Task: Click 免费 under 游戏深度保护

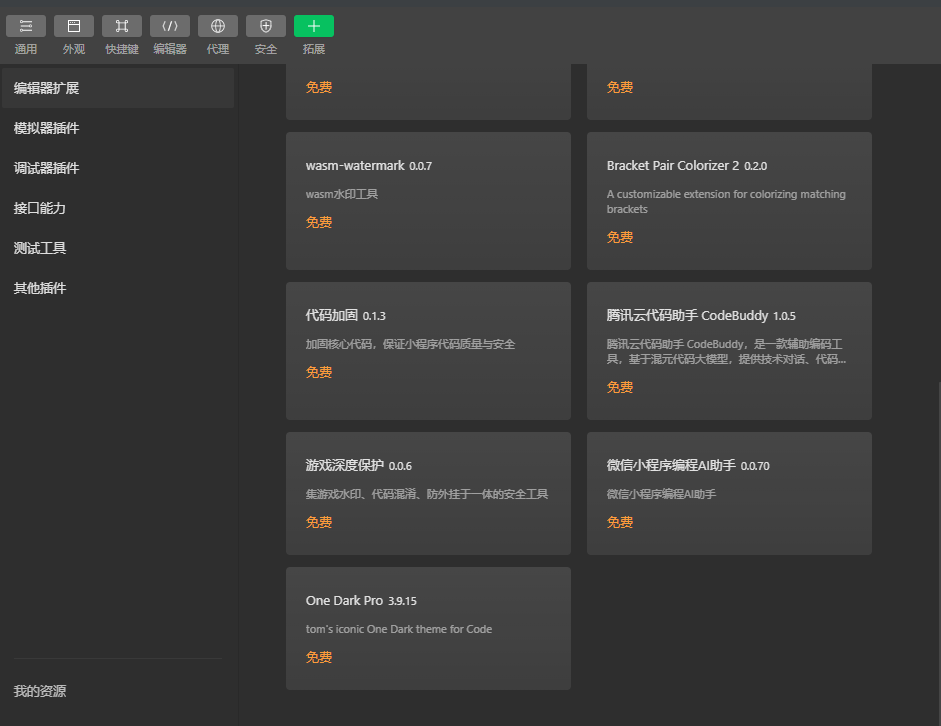Action: pos(319,523)
